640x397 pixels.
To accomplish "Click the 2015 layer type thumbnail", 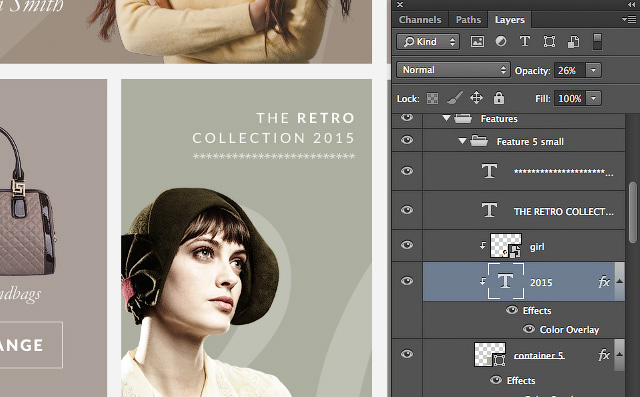I will (506, 281).
